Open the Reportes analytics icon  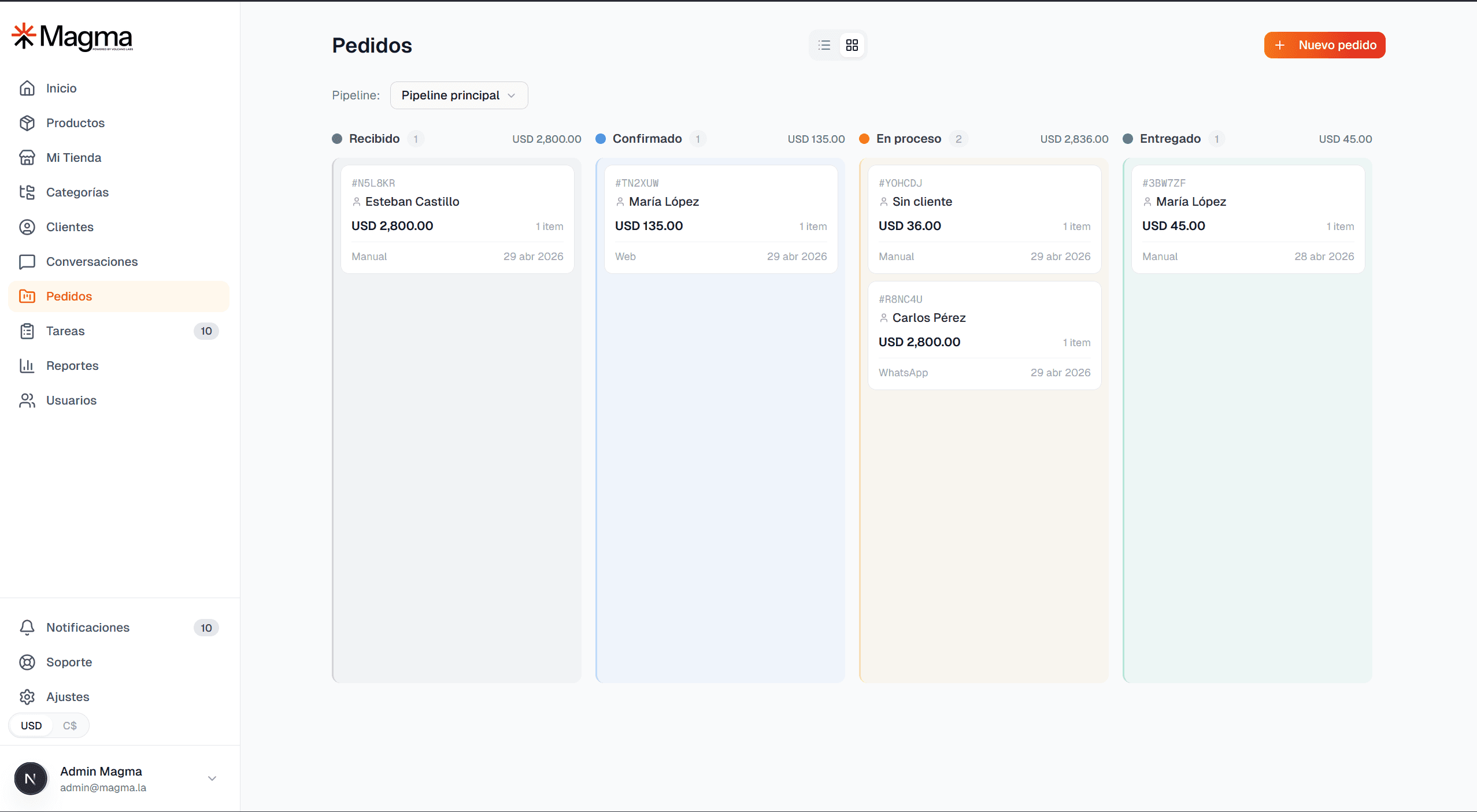click(x=28, y=365)
